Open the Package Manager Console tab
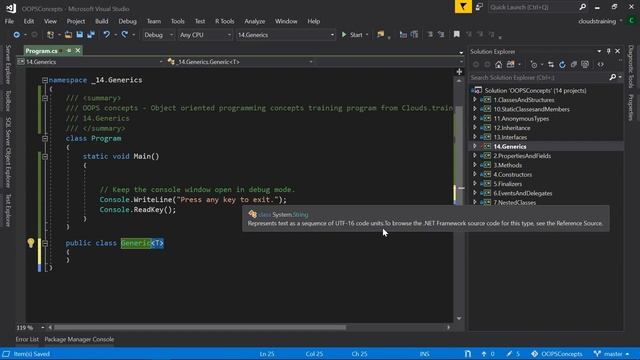The image size is (640, 360). tap(79, 339)
